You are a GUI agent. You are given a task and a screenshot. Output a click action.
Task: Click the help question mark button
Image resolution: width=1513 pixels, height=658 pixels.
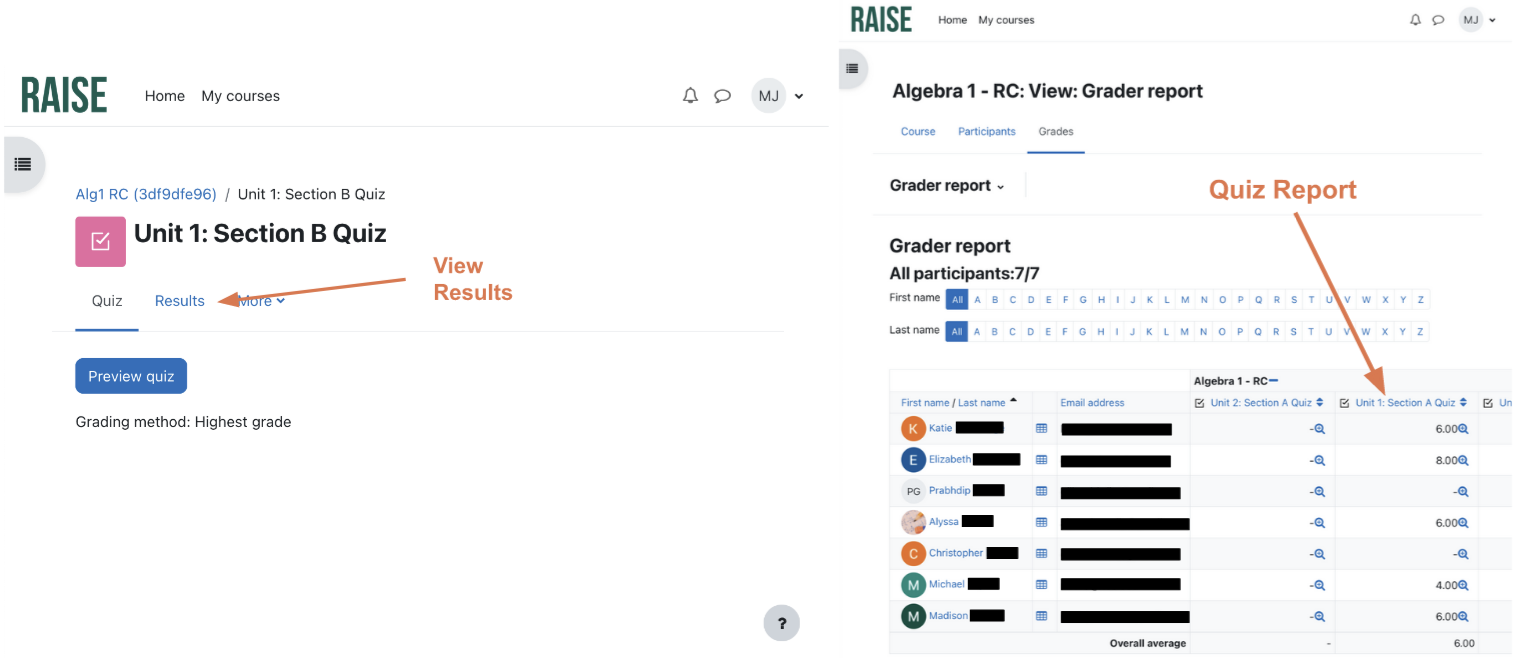click(781, 624)
